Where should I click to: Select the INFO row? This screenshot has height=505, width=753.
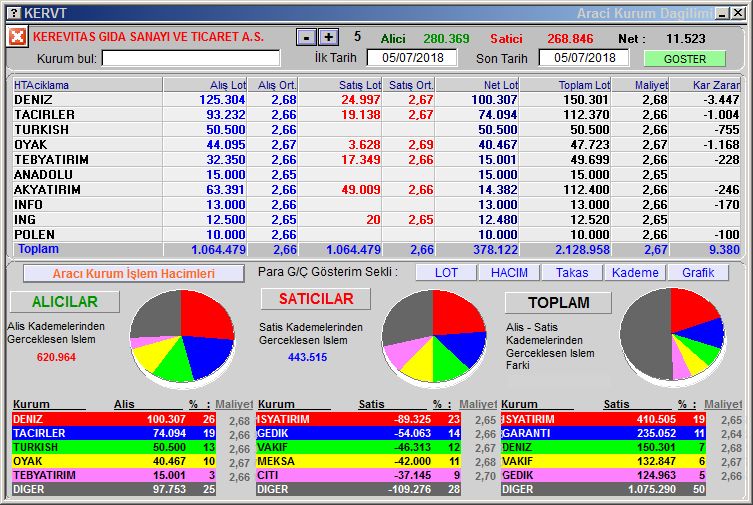point(376,204)
